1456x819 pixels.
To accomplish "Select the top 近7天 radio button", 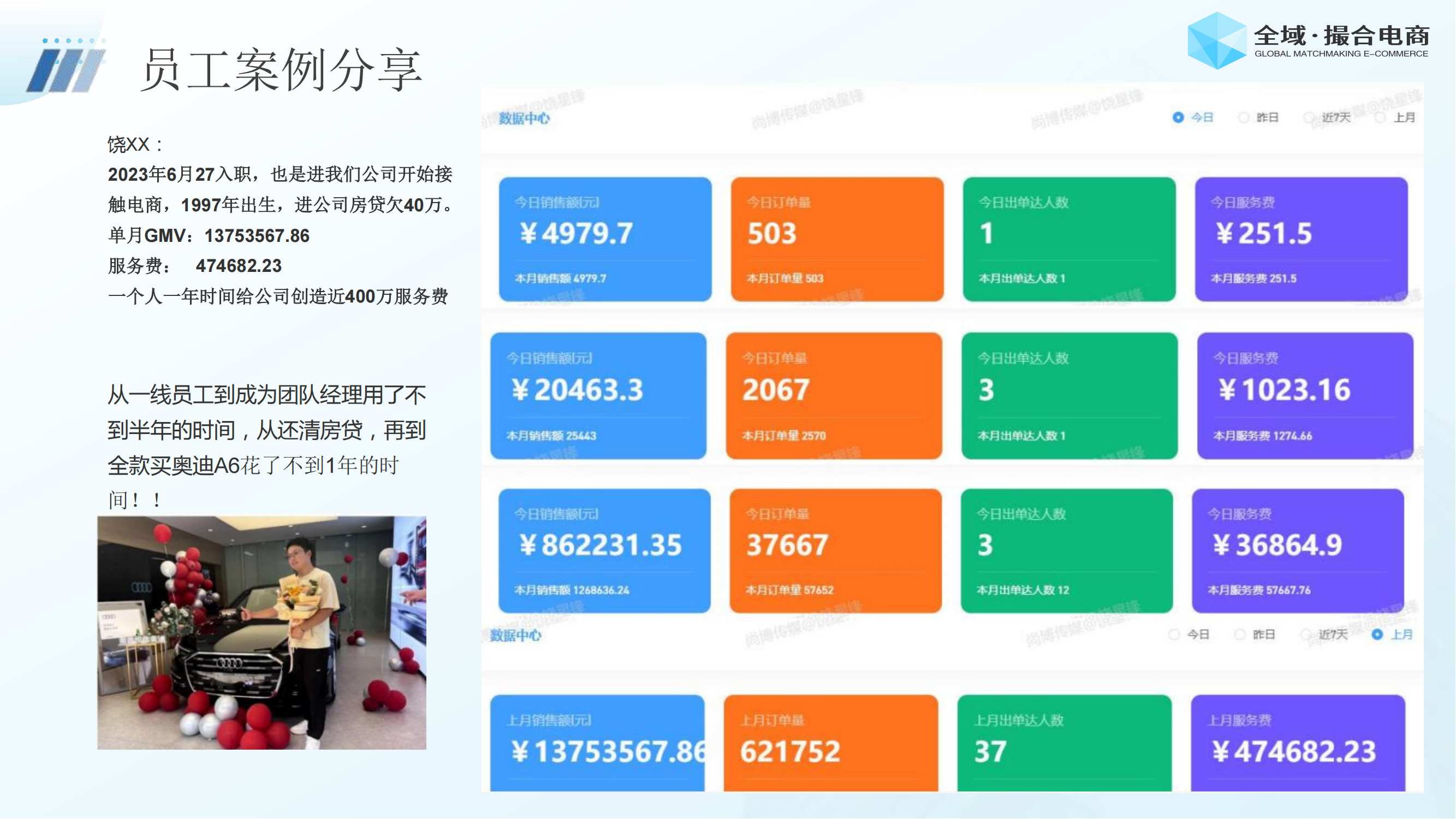I will [x=1309, y=117].
